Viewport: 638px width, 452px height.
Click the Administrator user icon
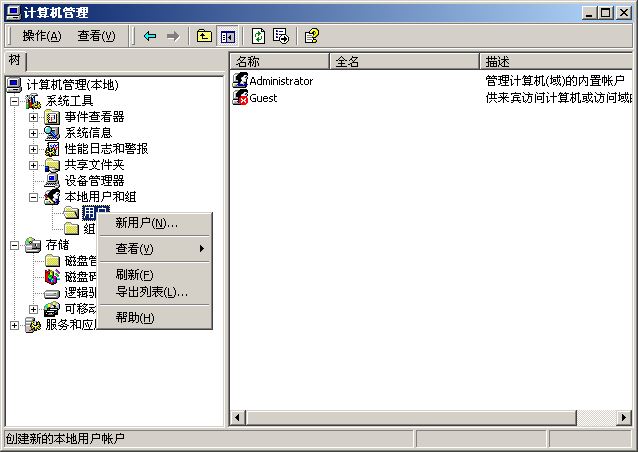240,80
